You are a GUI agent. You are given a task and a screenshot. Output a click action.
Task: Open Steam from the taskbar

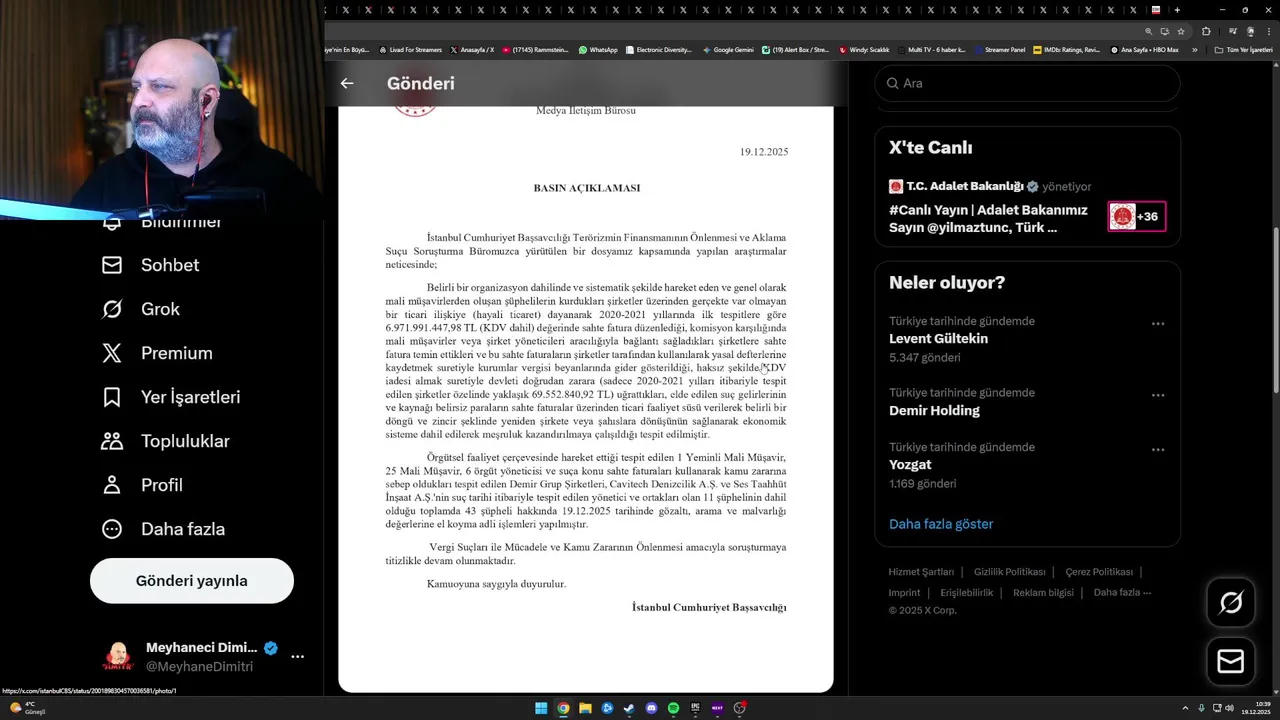tap(629, 708)
